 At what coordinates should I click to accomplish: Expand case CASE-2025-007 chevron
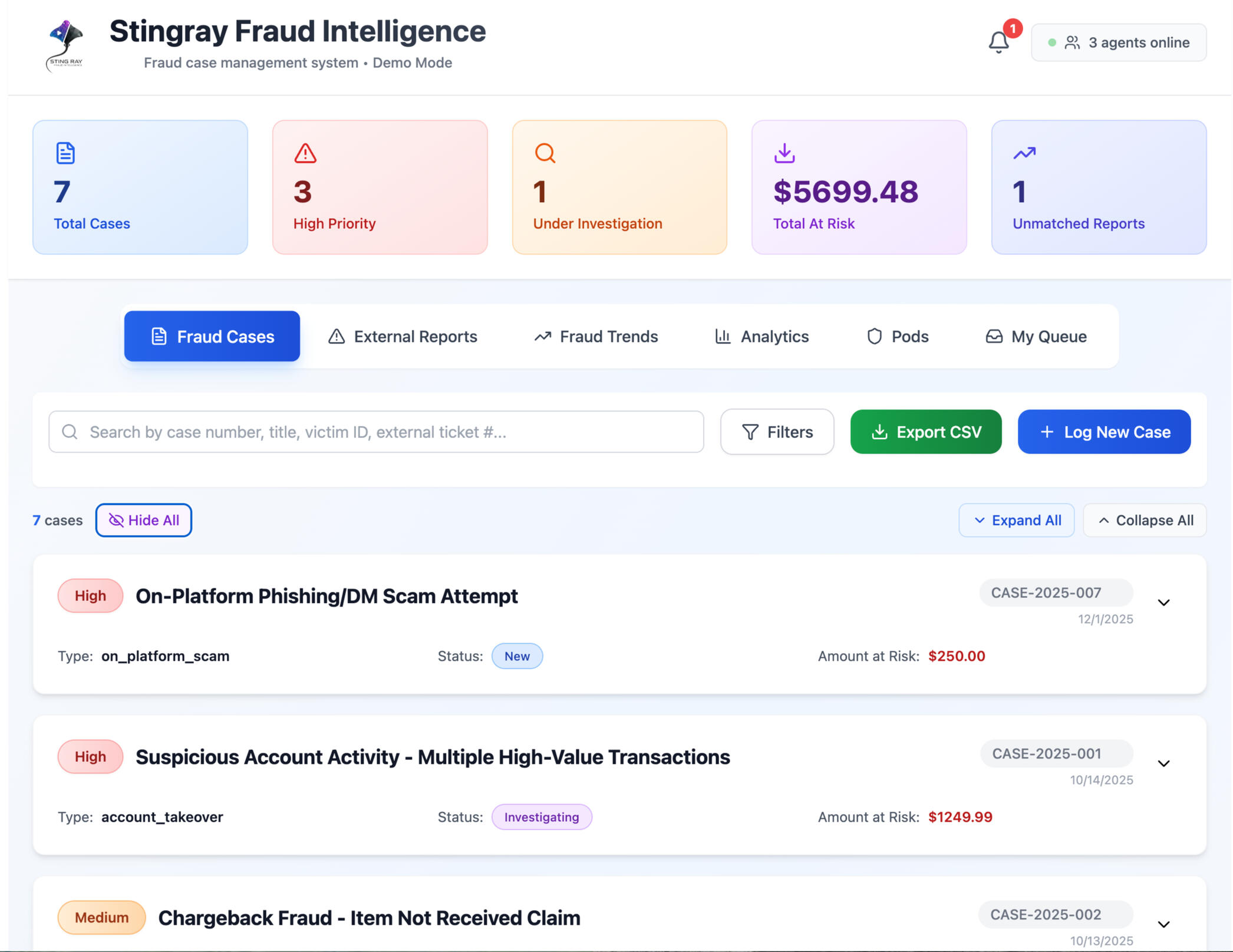click(1163, 602)
